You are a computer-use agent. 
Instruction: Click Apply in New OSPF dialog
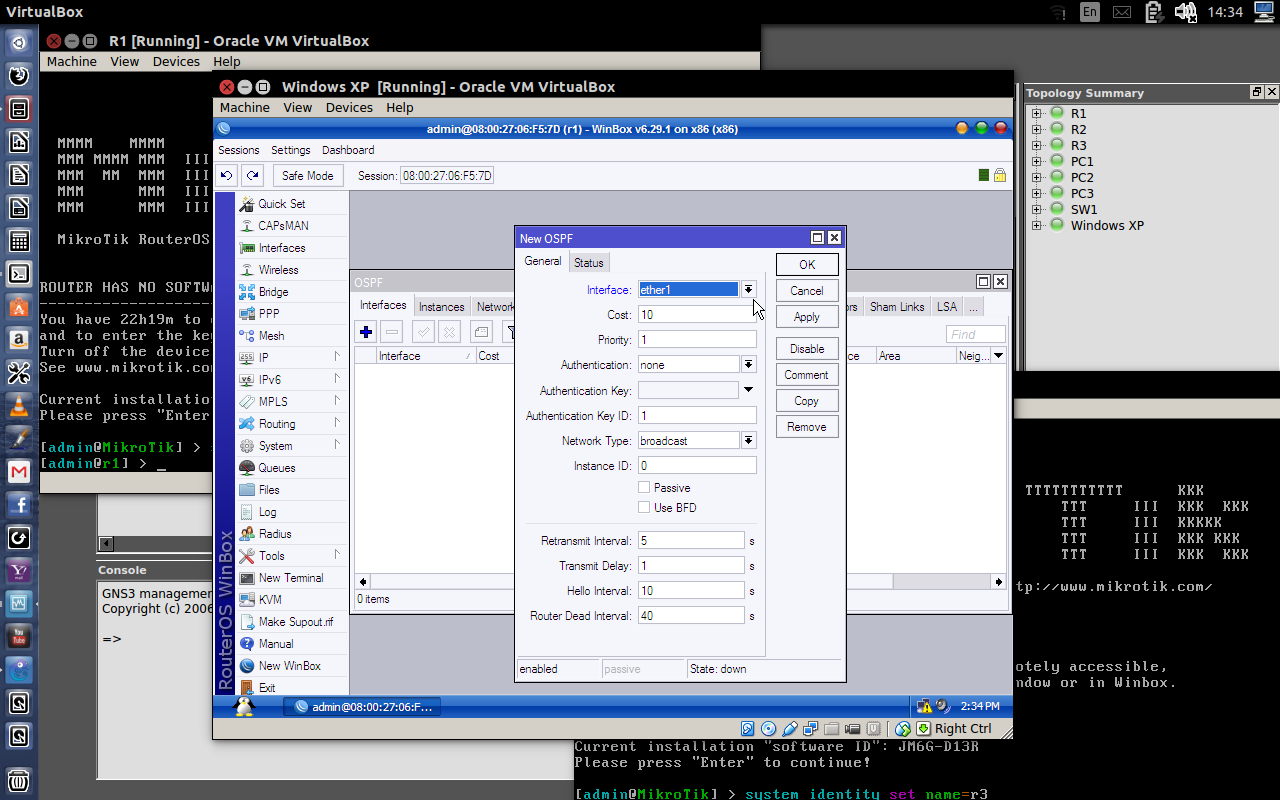point(807,317)
